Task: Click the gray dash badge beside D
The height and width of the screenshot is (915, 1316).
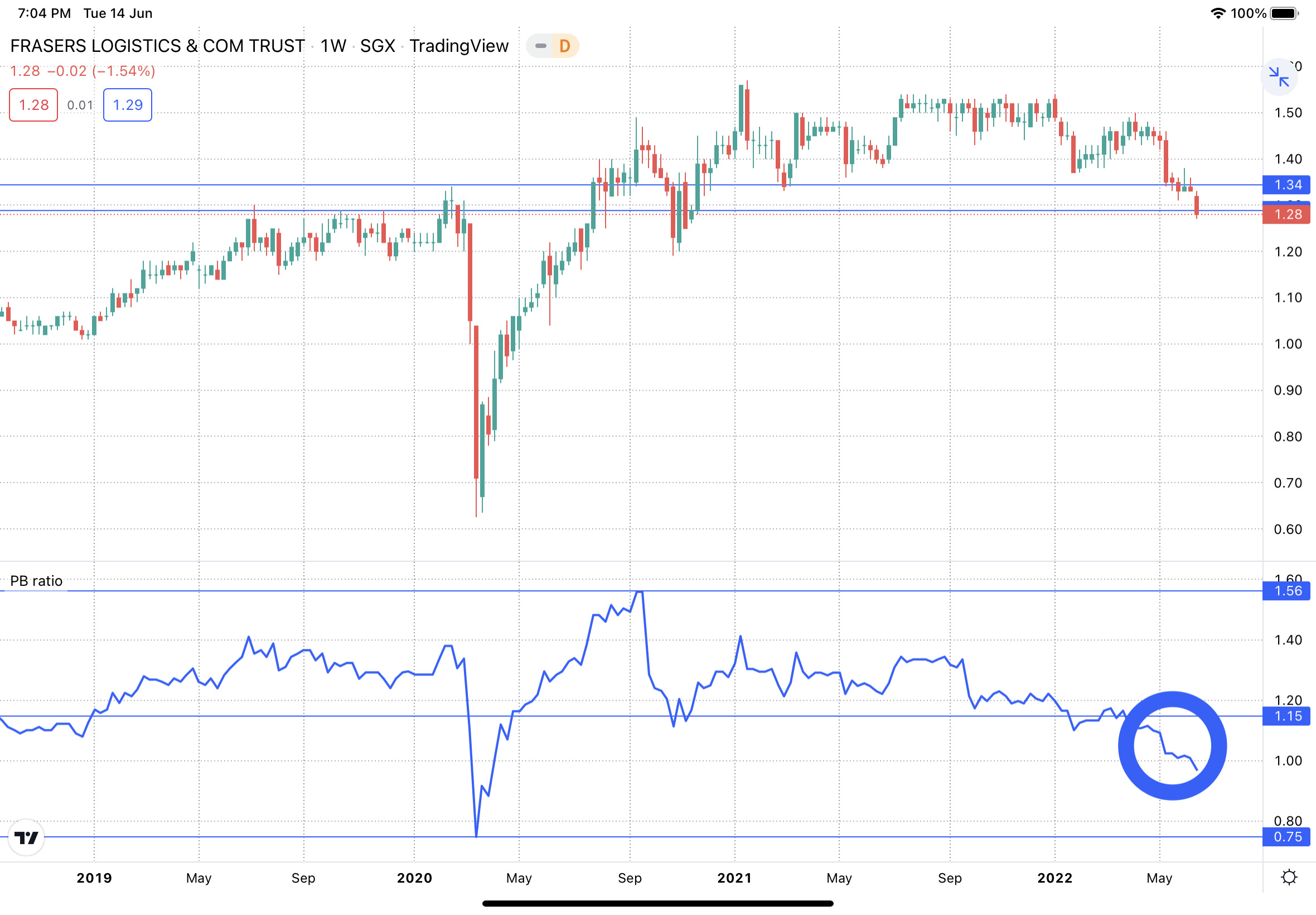Action: [540, 46]
